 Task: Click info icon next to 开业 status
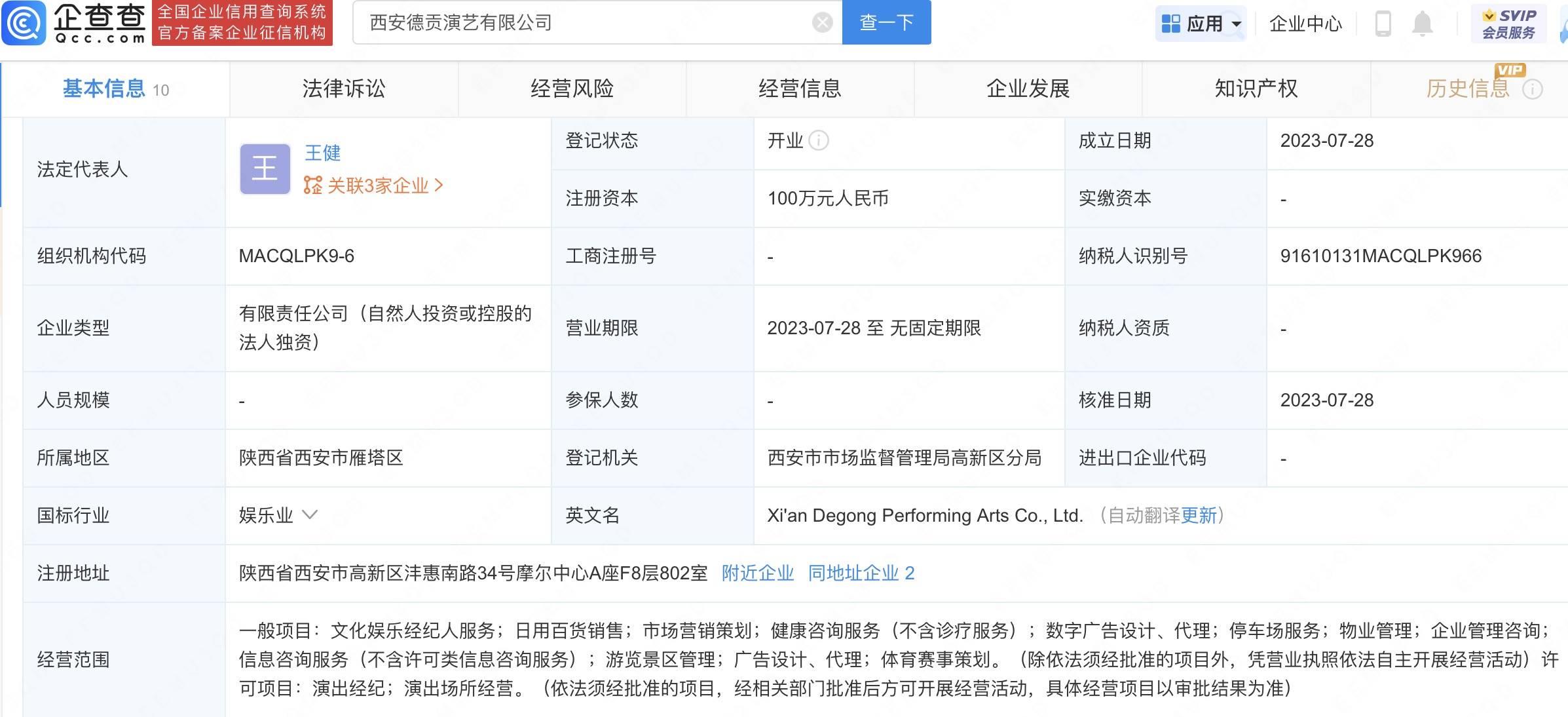[x=819, y=140]
